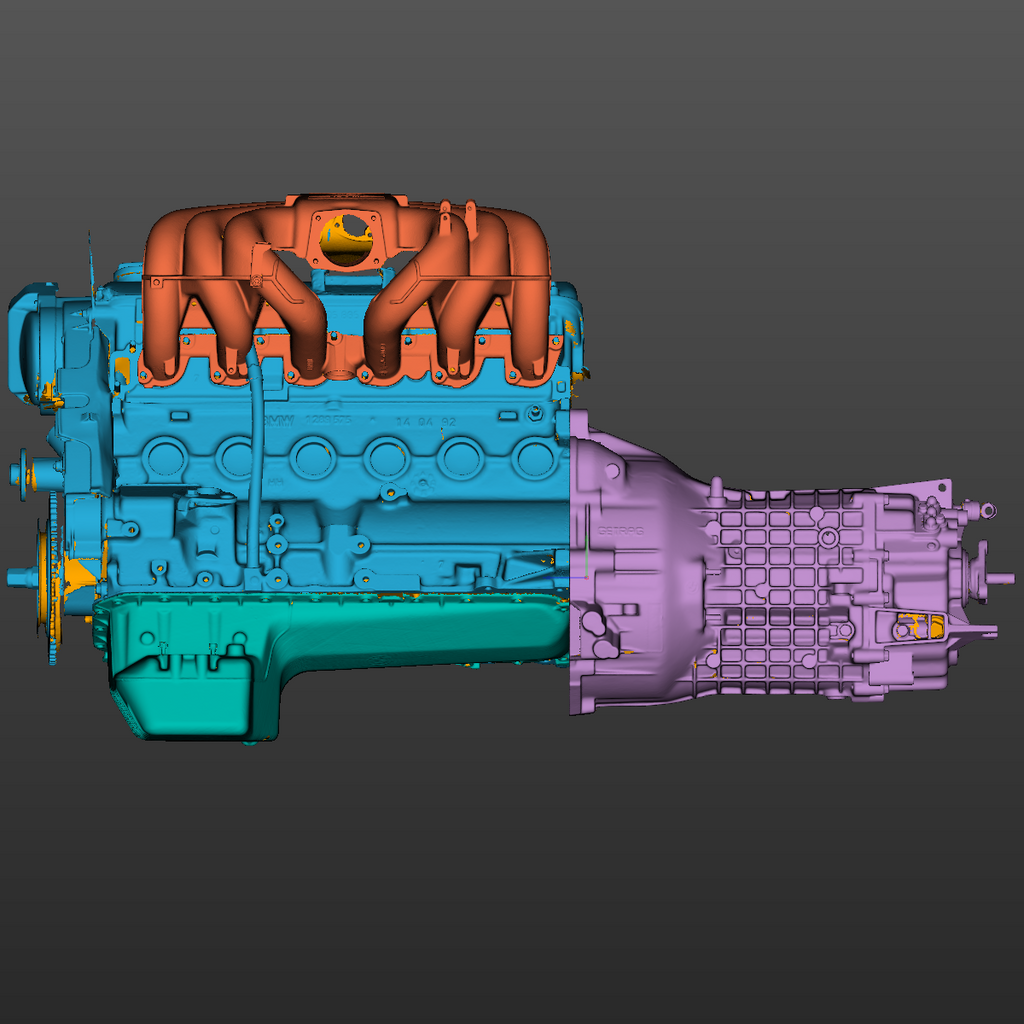
Task: Click the embossed GETRAG lettering on gearbox
Action: tap(620, 532)
